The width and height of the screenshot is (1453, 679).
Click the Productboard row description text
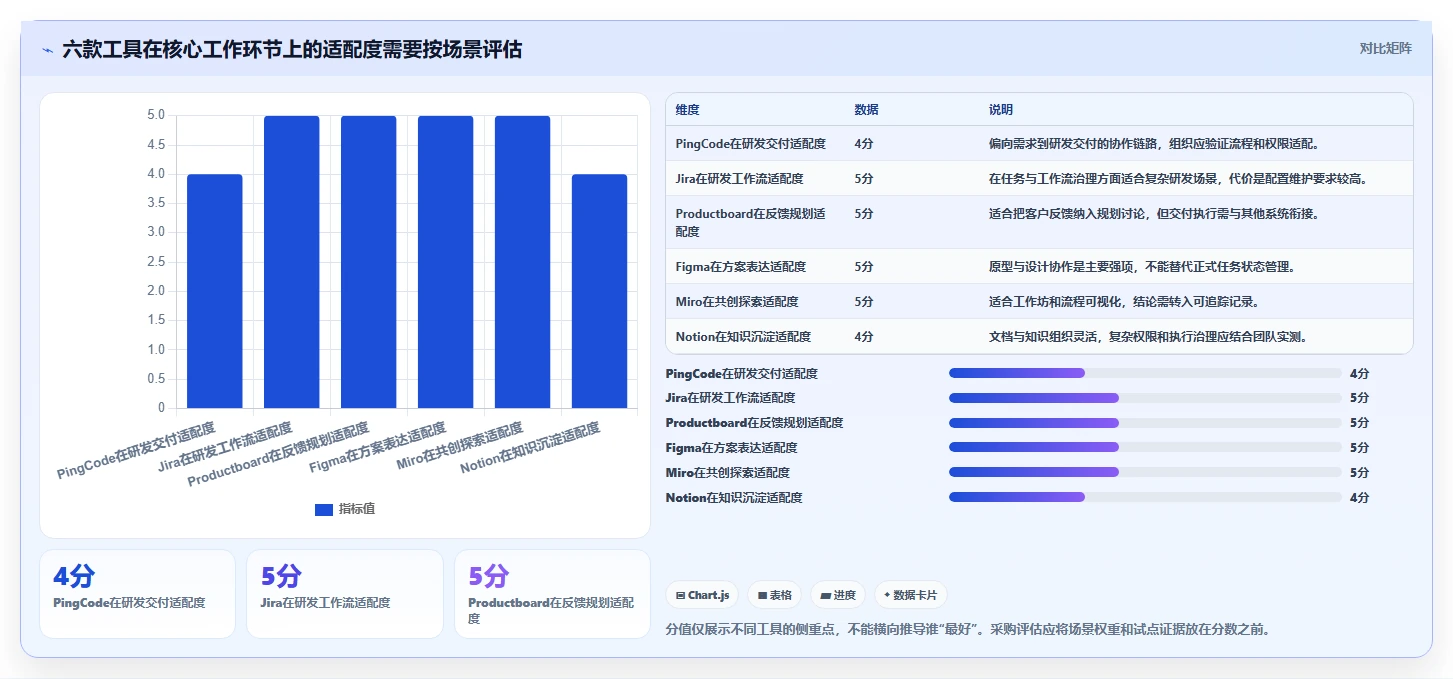pos(1155,213)
